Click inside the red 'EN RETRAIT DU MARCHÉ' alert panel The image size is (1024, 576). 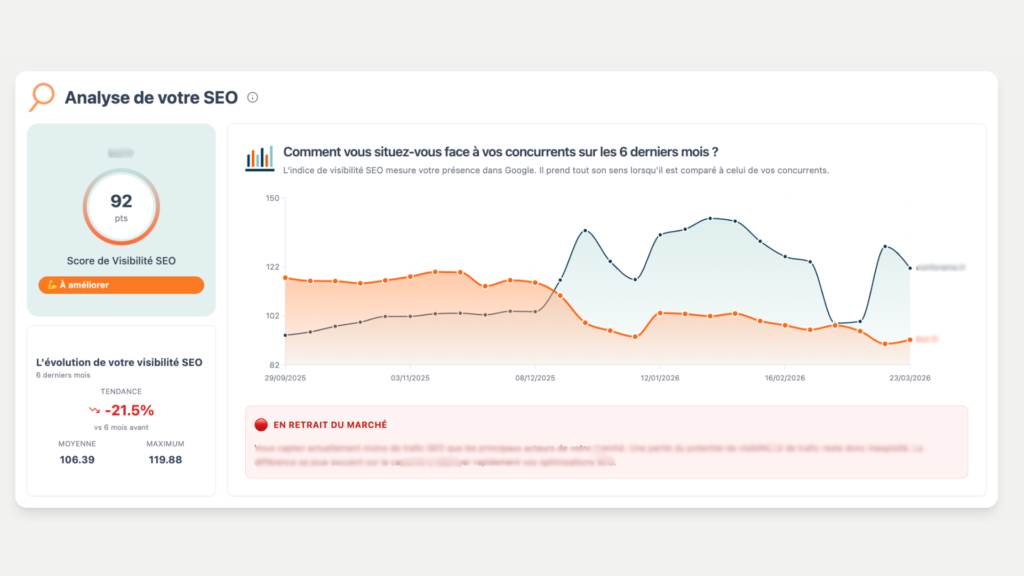(608, 448)
